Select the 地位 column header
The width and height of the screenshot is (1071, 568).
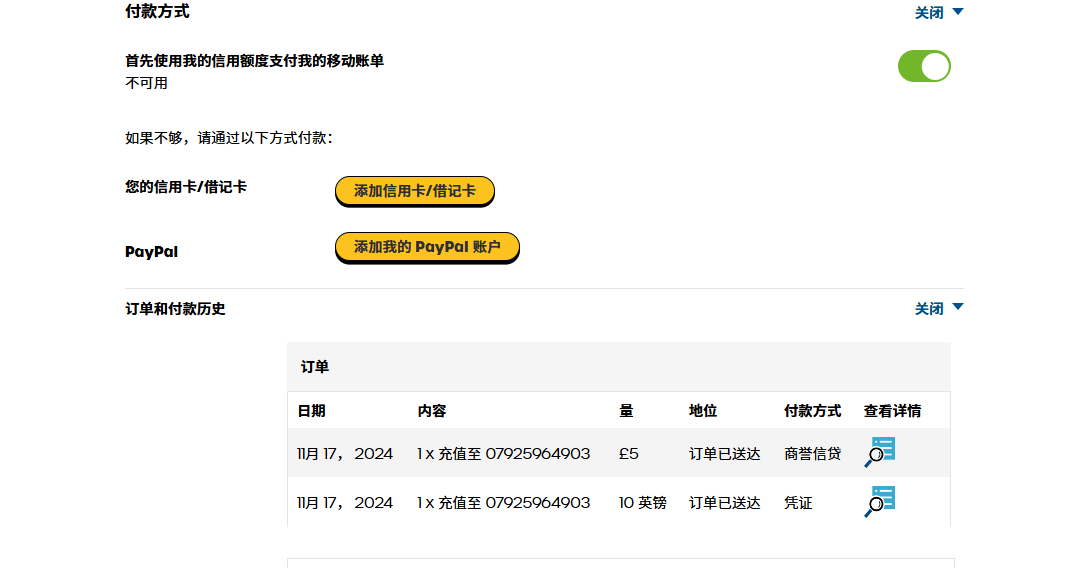703,411
